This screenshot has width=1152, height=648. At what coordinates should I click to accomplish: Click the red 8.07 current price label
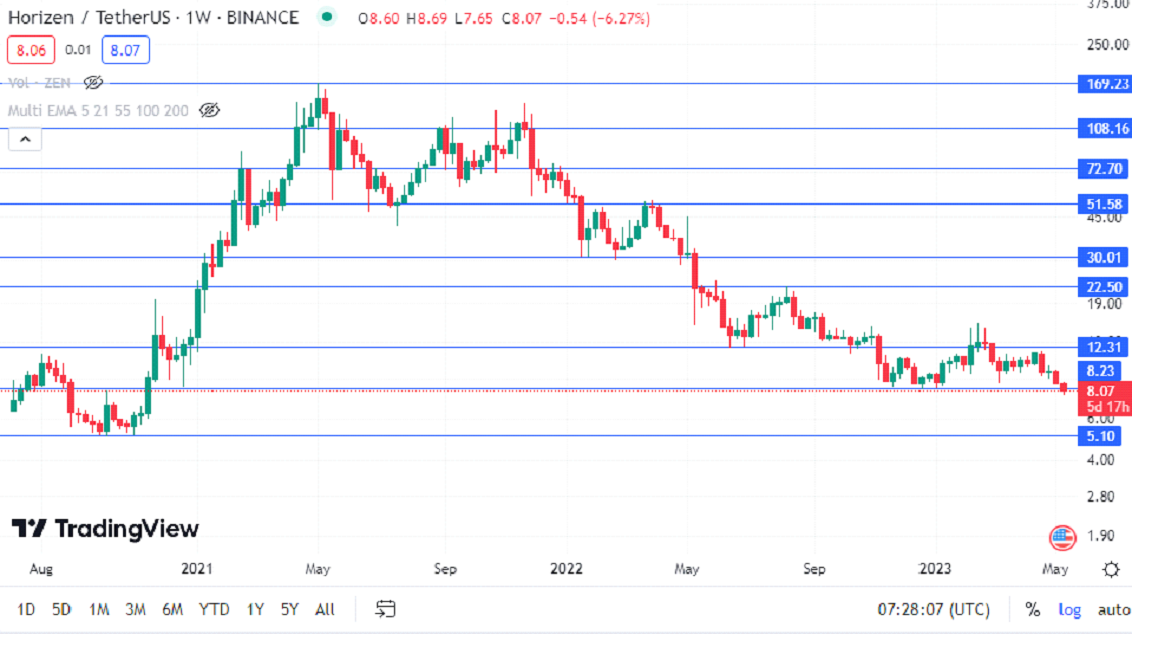coord(1105,398)
